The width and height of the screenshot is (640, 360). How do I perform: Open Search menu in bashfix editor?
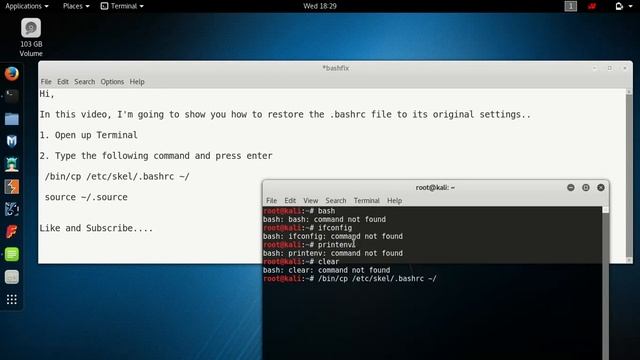(84, 82)
